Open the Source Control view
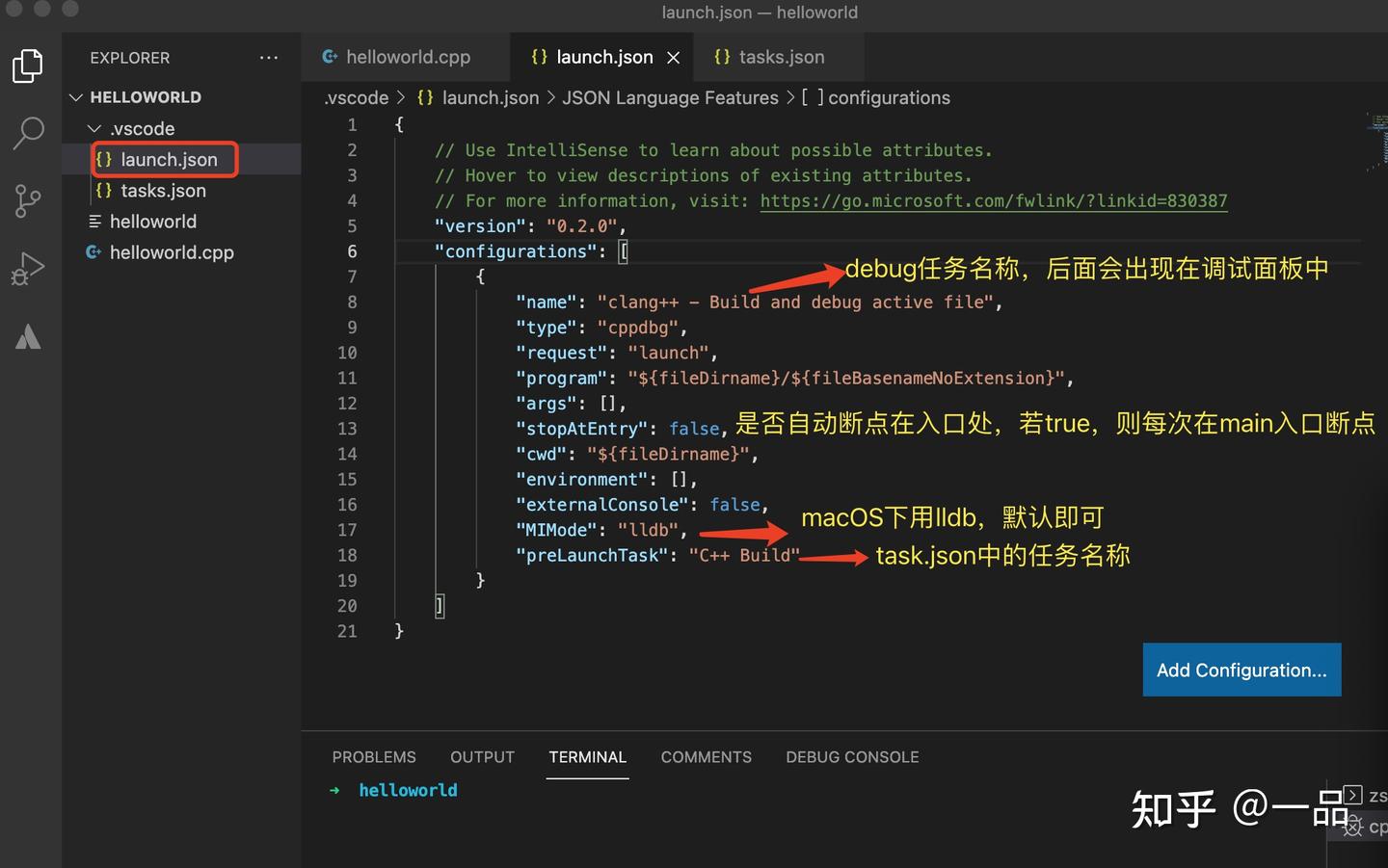Image resolution: width=1388 pixels, height=868 pixels. tap(27, 200)
